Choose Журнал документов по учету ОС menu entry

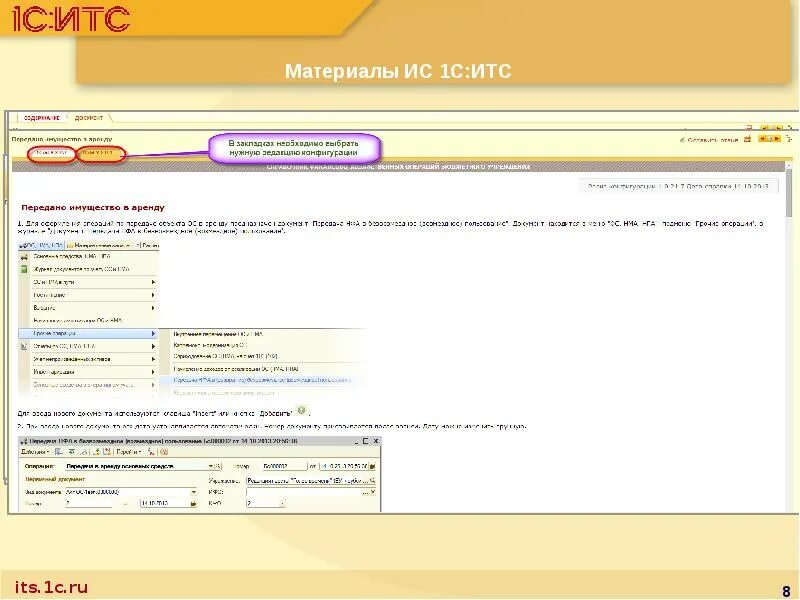82,269
